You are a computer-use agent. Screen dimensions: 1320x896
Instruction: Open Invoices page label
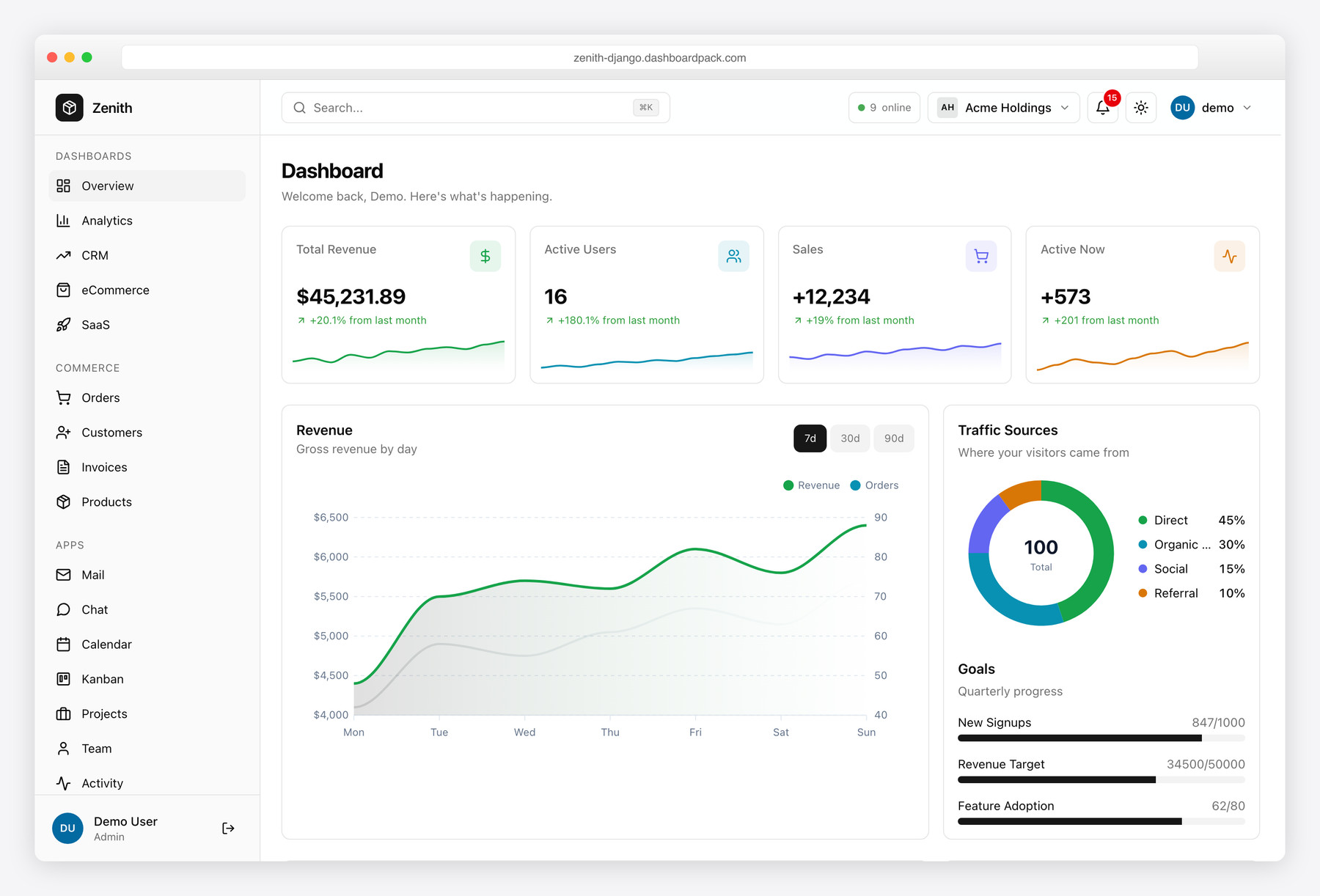(x=104, y=467)
